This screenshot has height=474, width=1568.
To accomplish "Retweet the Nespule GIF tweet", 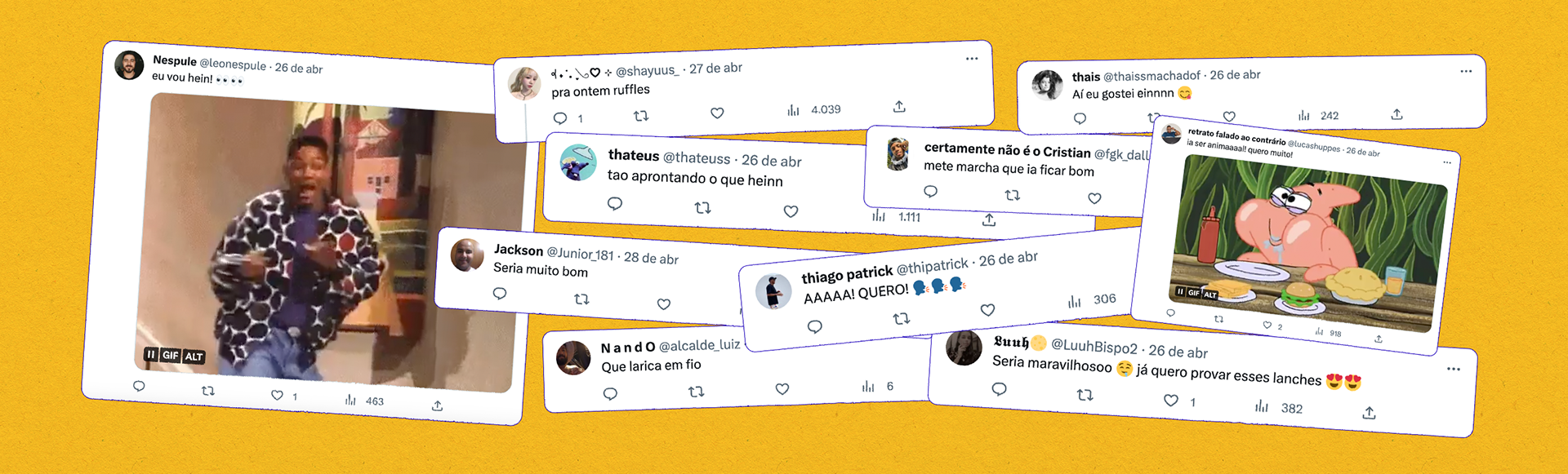I will click(x=208, y=391).
